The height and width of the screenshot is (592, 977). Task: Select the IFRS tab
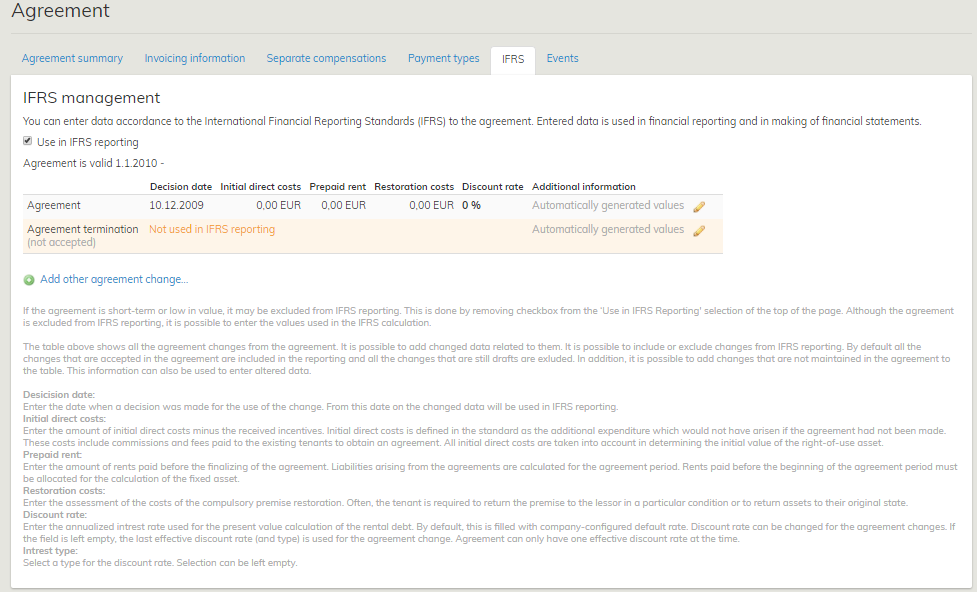coord(513,60)
